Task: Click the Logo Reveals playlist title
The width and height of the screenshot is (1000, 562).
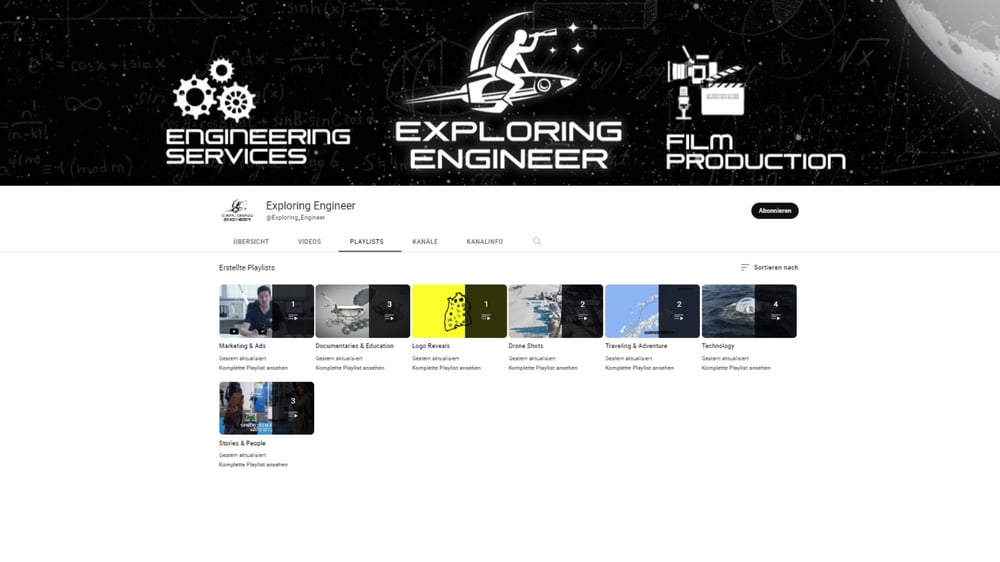Action: [x=430, y=346]
